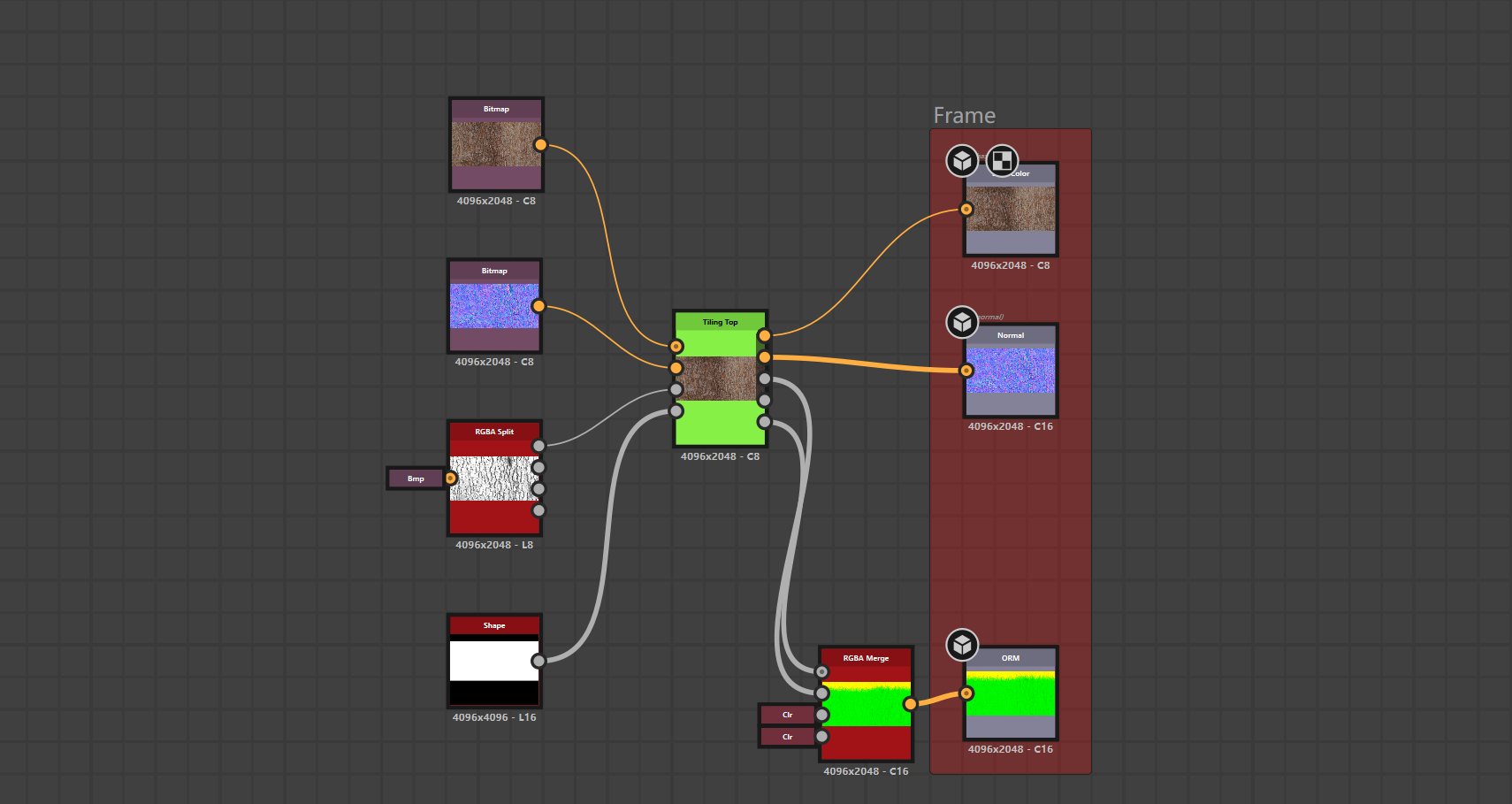The height and width of the screenshot is (804, 1512).
Task: Click Tiling Top's third (grey) input connector
Action: pyautogui.click(x=676, y=389)
